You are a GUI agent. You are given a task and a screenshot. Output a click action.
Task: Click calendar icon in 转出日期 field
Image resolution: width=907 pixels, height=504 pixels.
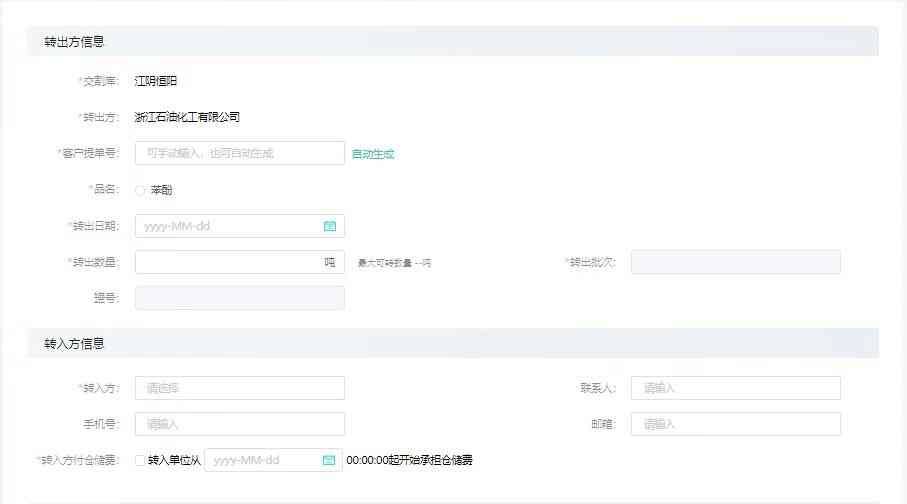point(329,226)
